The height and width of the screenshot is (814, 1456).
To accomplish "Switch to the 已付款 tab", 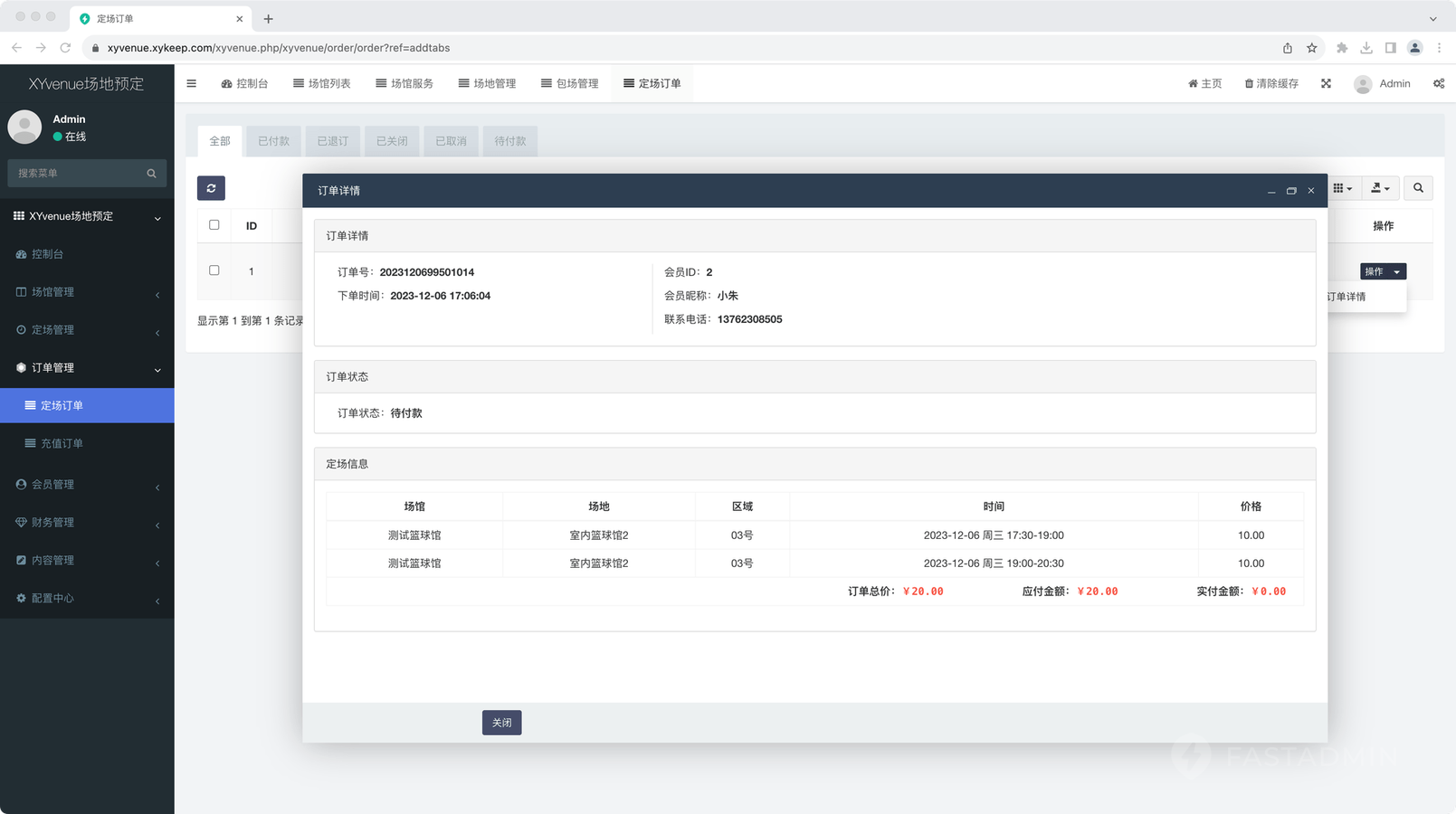I will pos(273,141).
